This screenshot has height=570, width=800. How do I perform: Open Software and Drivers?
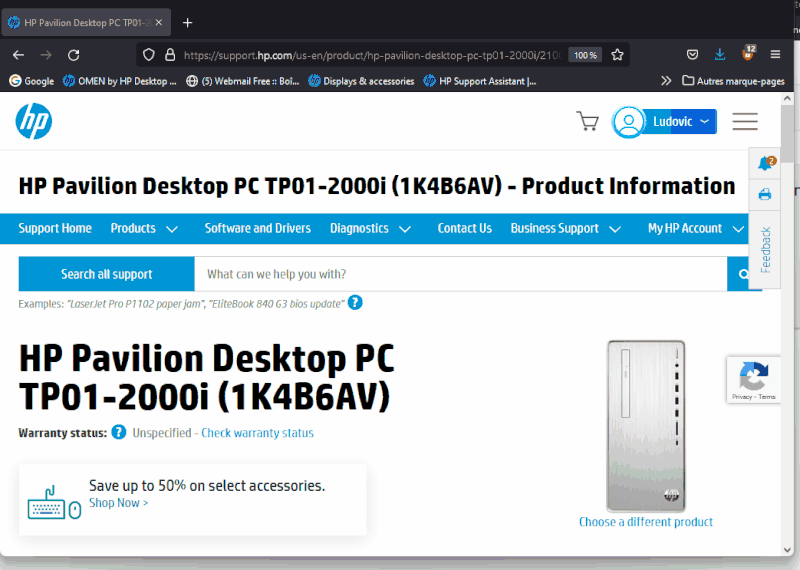point(258,228)
